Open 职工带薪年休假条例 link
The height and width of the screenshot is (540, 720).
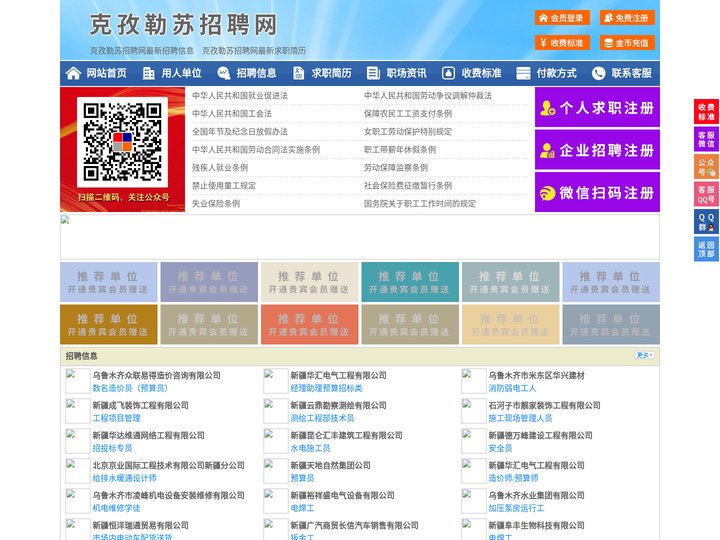400,150
